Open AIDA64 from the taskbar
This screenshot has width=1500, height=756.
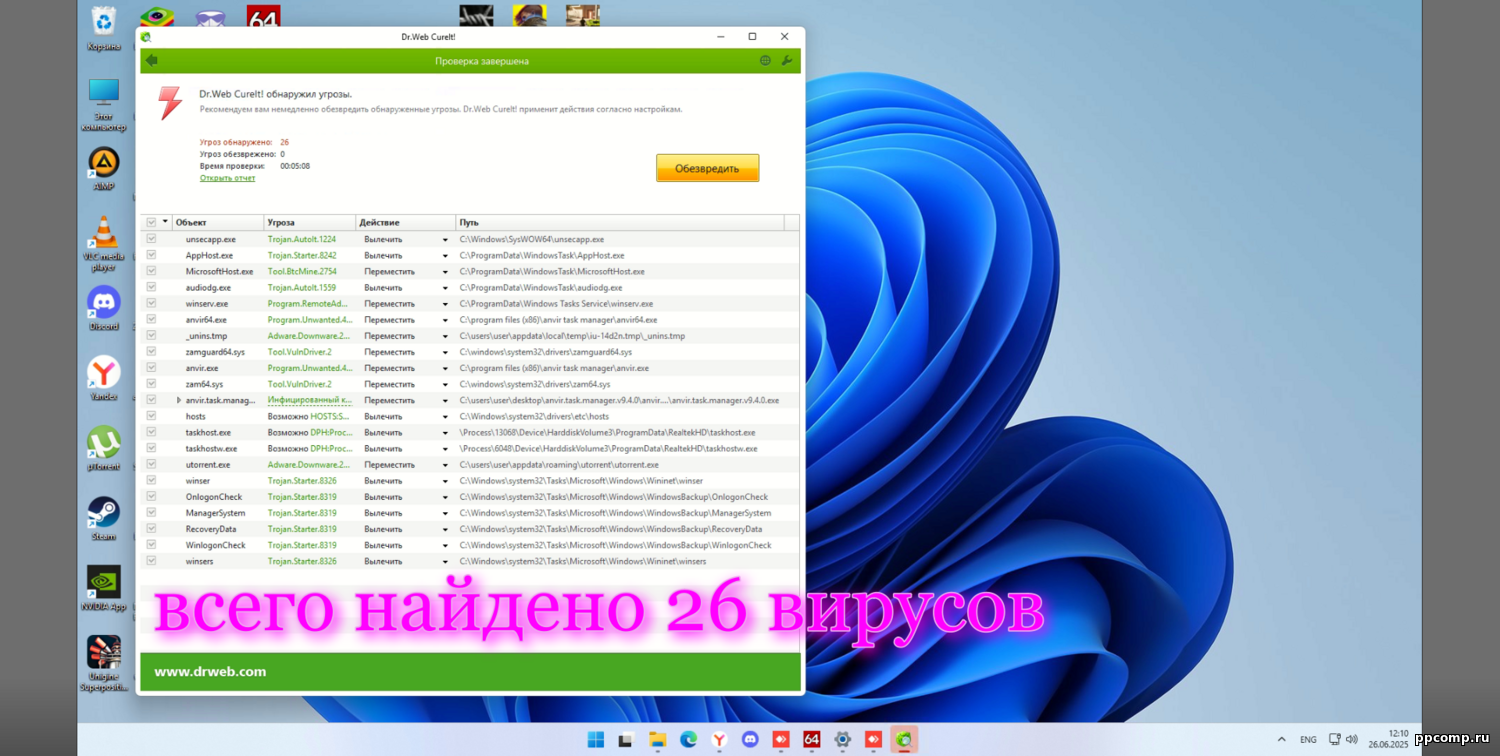coord(812,740)
